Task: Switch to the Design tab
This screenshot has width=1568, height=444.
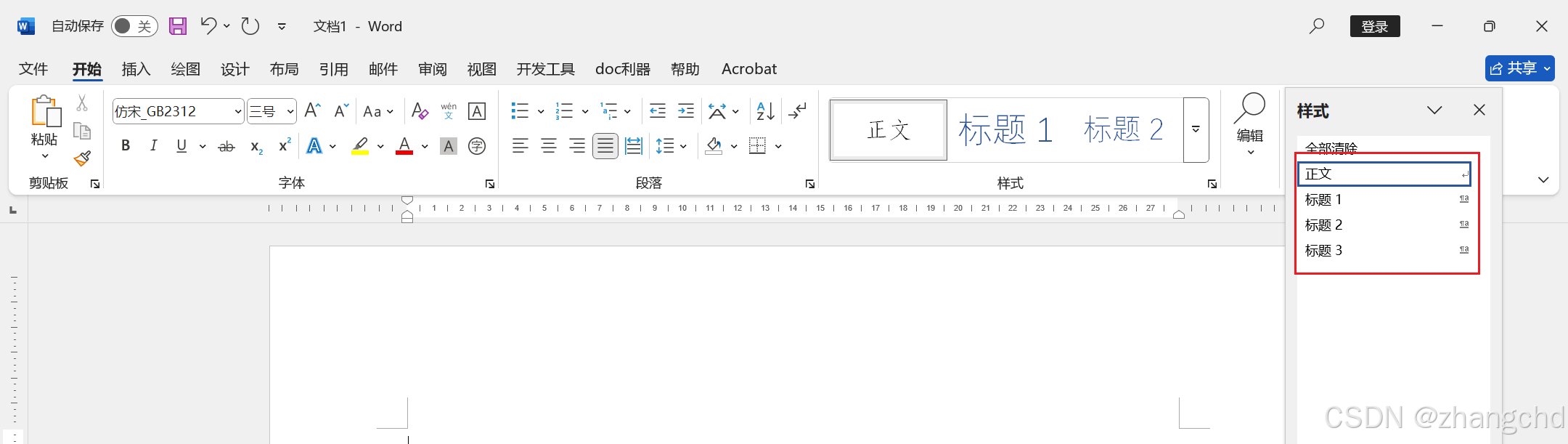Action: (x=235, y=69)
